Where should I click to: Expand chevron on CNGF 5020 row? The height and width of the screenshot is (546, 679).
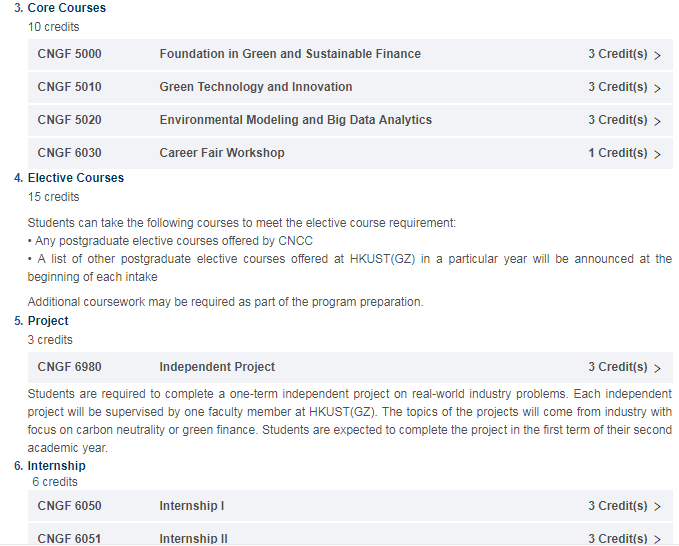coord(657,121)
